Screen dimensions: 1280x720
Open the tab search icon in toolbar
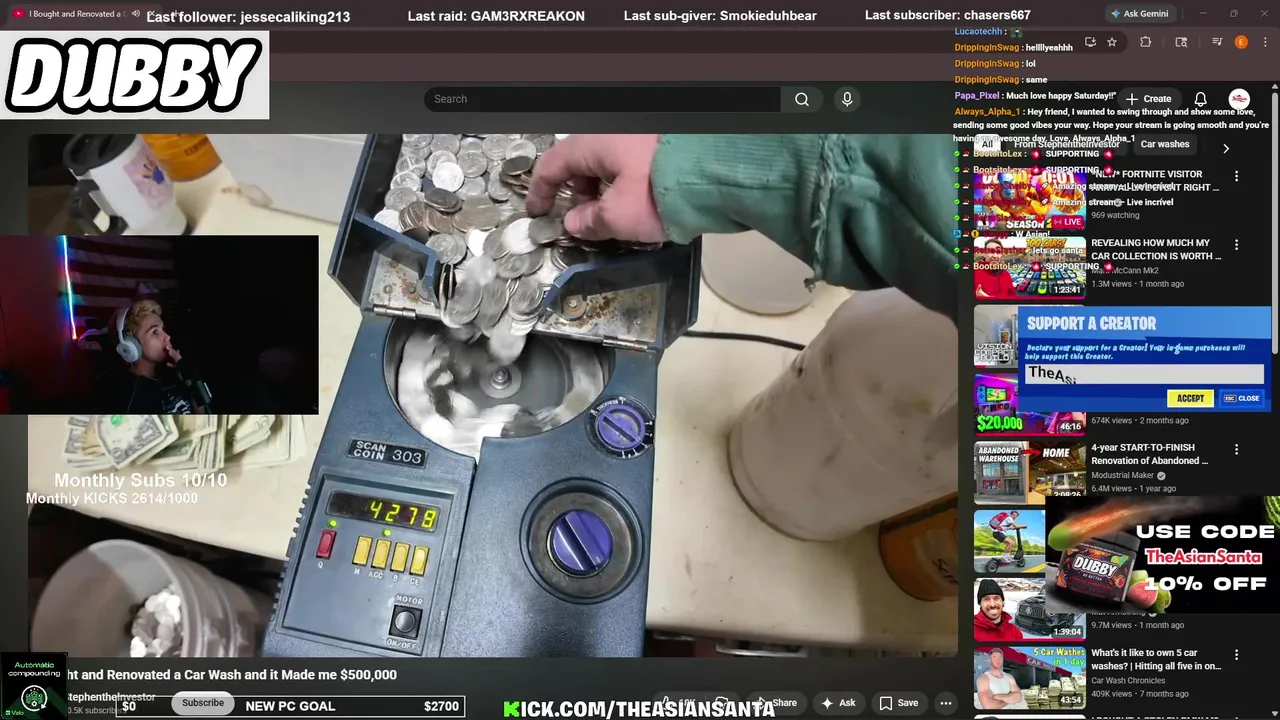tap(1181, 42)
